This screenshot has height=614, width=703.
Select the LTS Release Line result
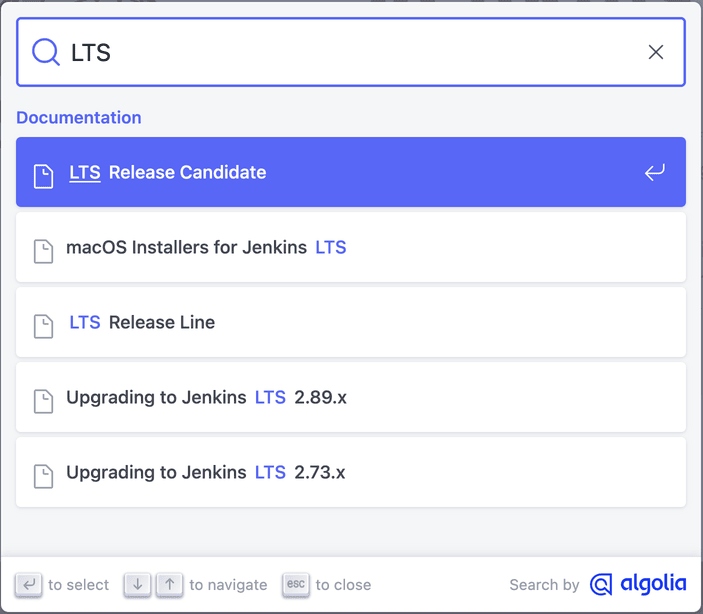point(350,322)
